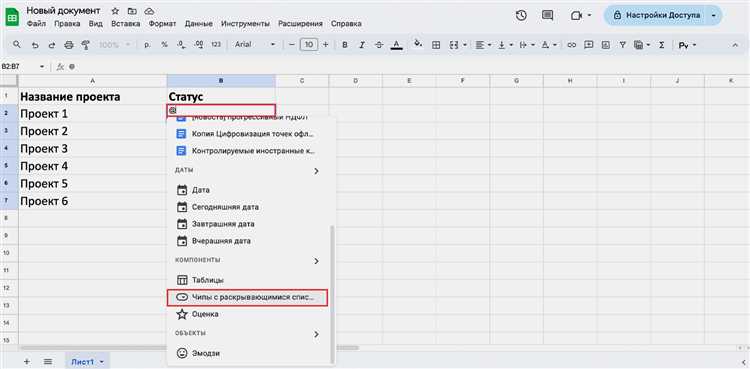Screen dimensions: 750x369
Task: Expand the КОМПОНЕНТЫ section arrow
Action: coord(316,261)
